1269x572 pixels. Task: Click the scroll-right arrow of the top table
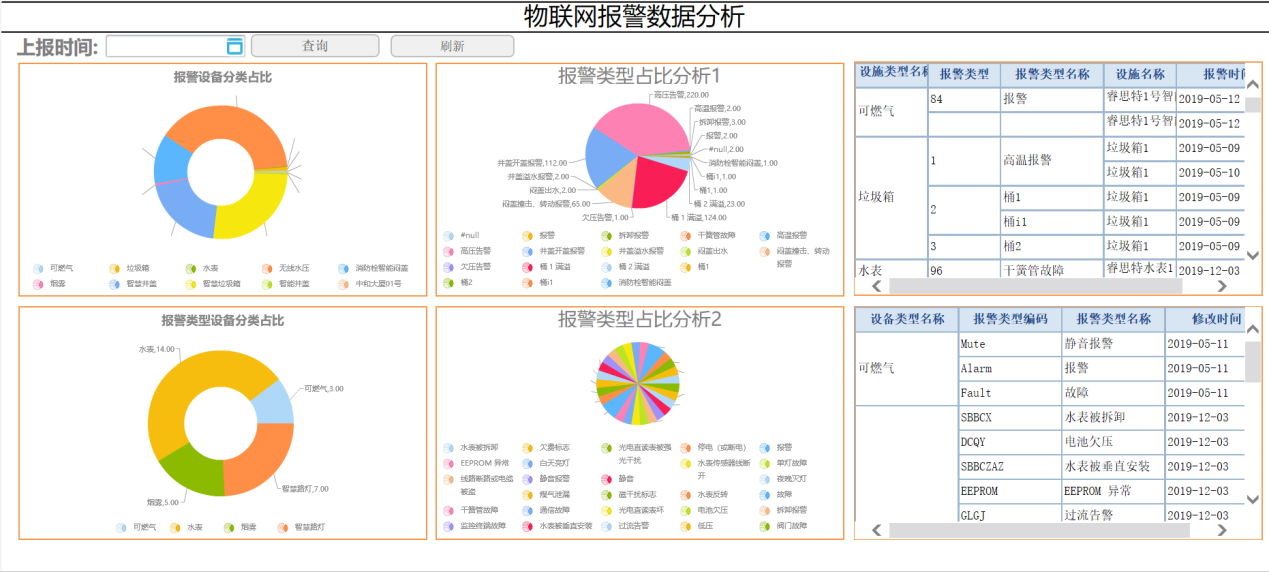(1221, 287)
